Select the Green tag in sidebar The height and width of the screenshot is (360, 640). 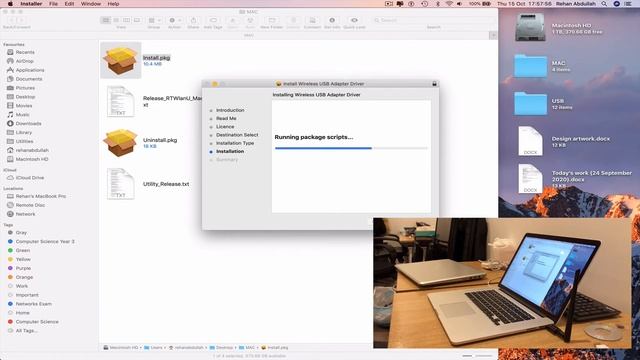(x=22, y=250)
